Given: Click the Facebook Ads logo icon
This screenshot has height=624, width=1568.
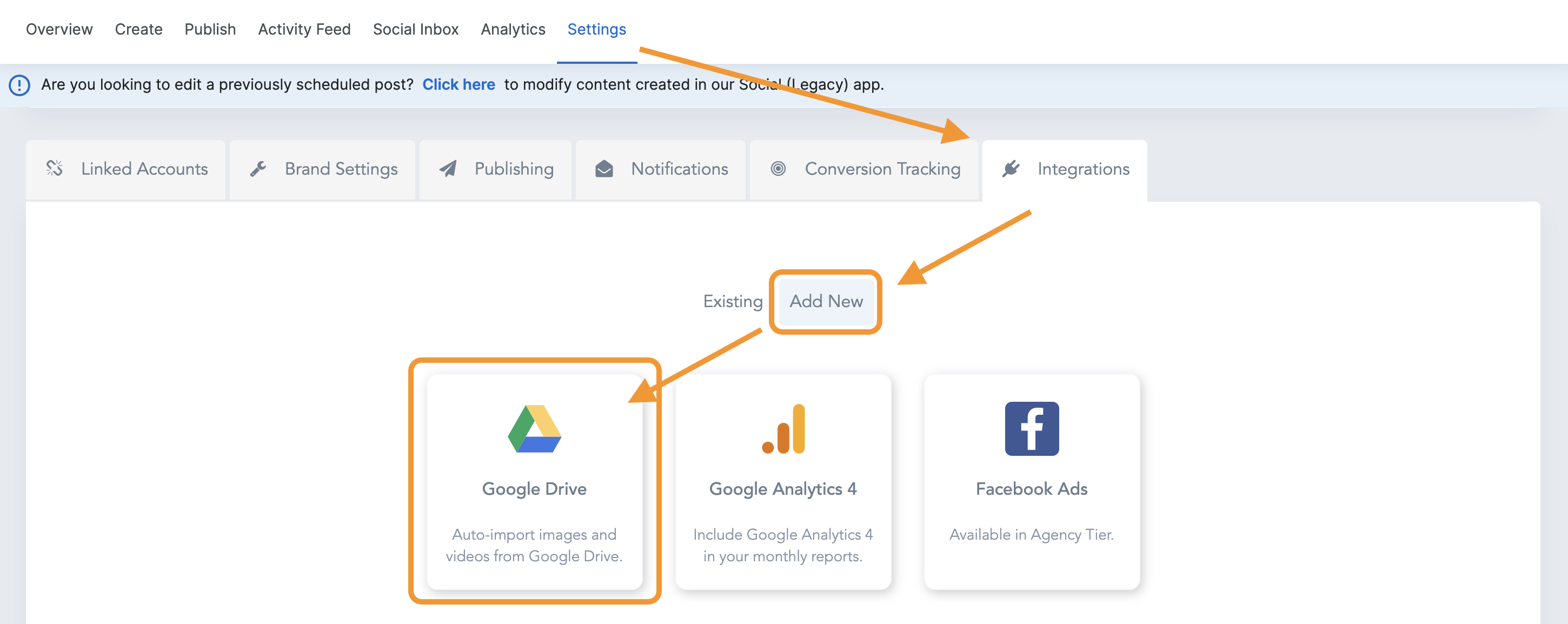Looking at the screenshot, I should pyautogui.click(x=1032, y=429).
